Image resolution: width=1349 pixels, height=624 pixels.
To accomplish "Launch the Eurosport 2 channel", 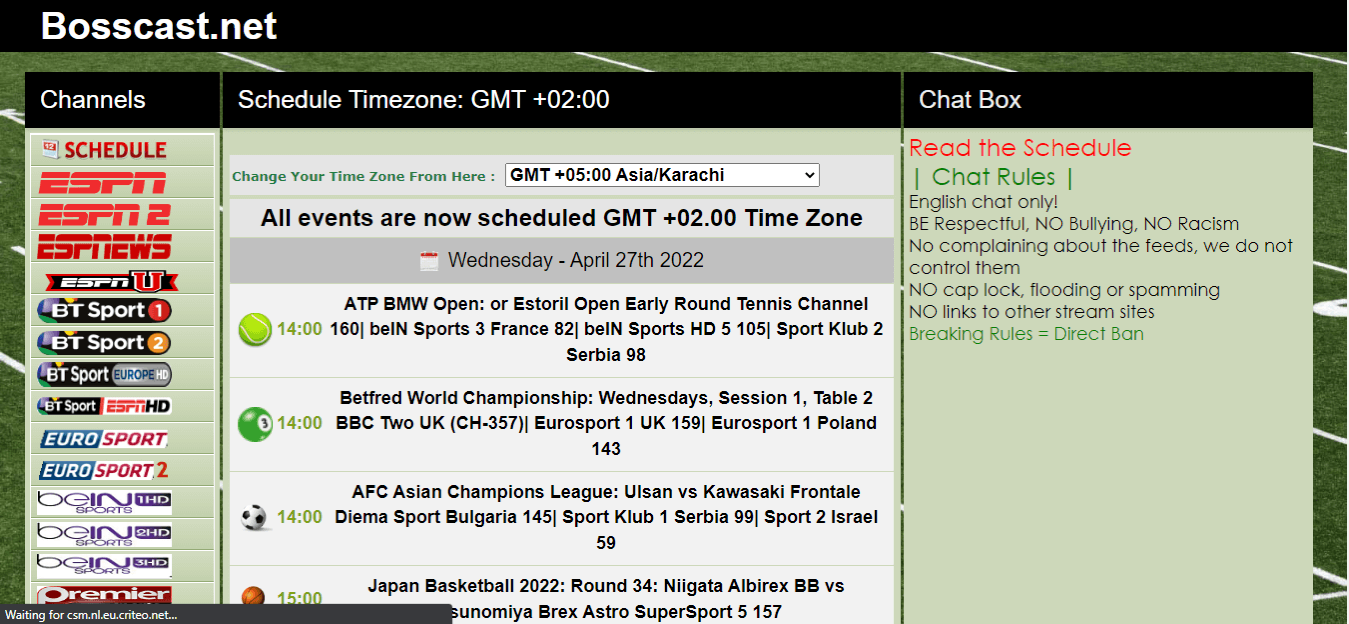I will tap(104, 470).
